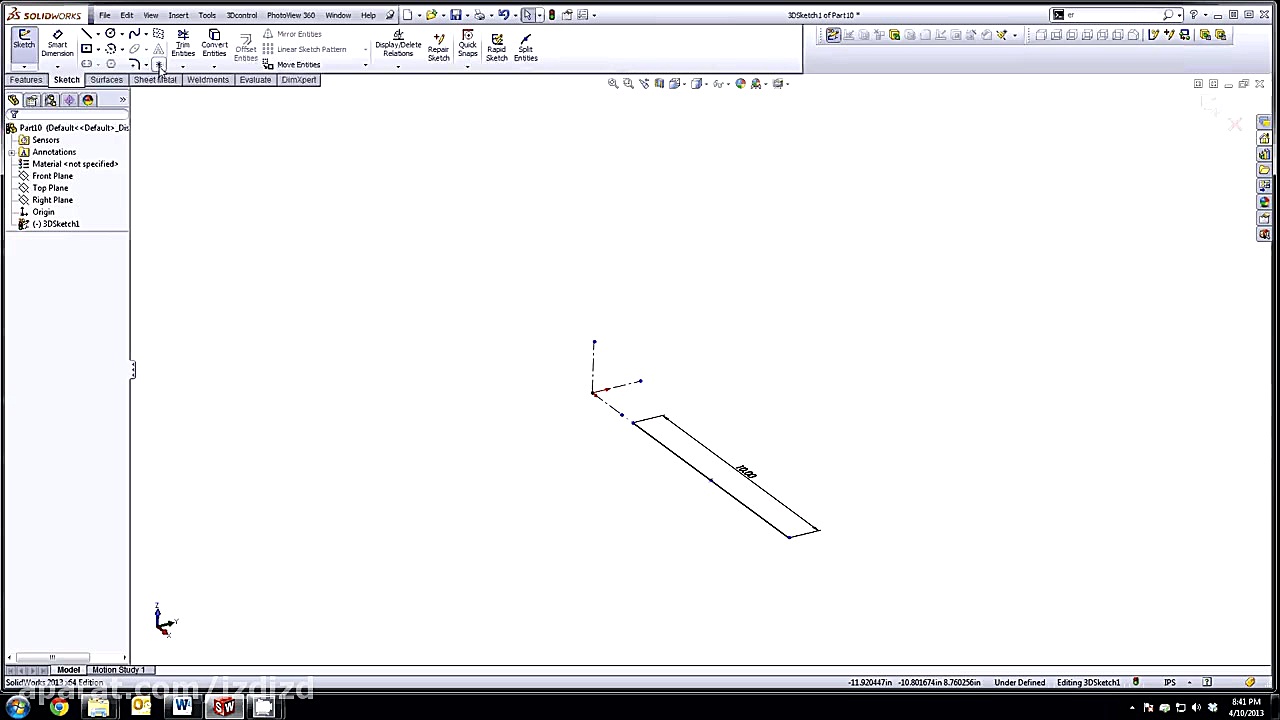The image size is (1280, 720).
Task: Click the Zoom to Fit view icon
Action: point(613,83)
